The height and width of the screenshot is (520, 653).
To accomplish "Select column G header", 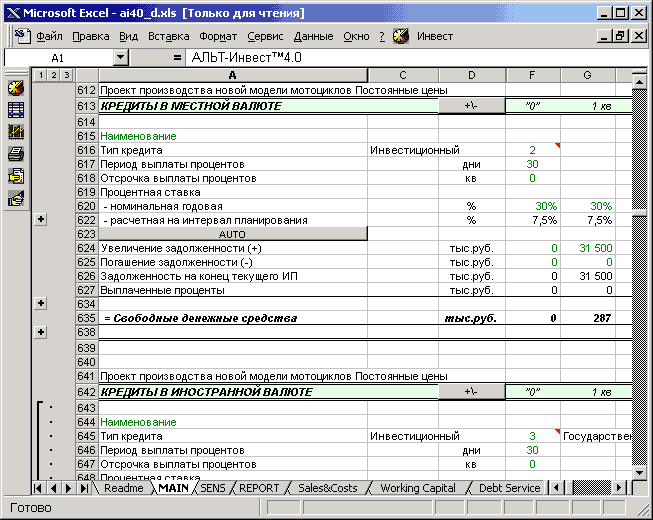I will coord(588,75).
